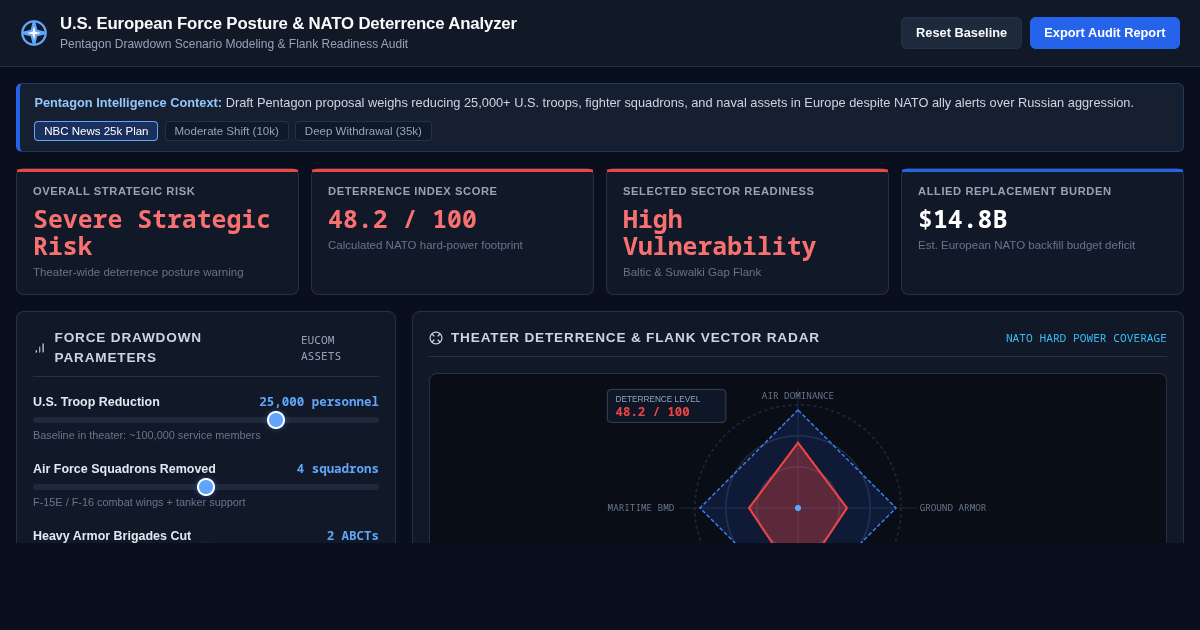Click NATO HARD POWER COVERAGE label
The image size is (1200, 630).
tap(1086, 338)
